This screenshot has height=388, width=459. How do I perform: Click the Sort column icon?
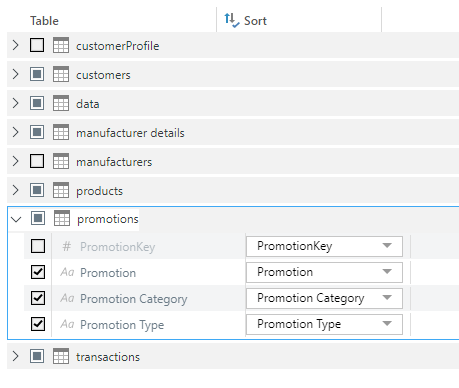pos(232,20)
